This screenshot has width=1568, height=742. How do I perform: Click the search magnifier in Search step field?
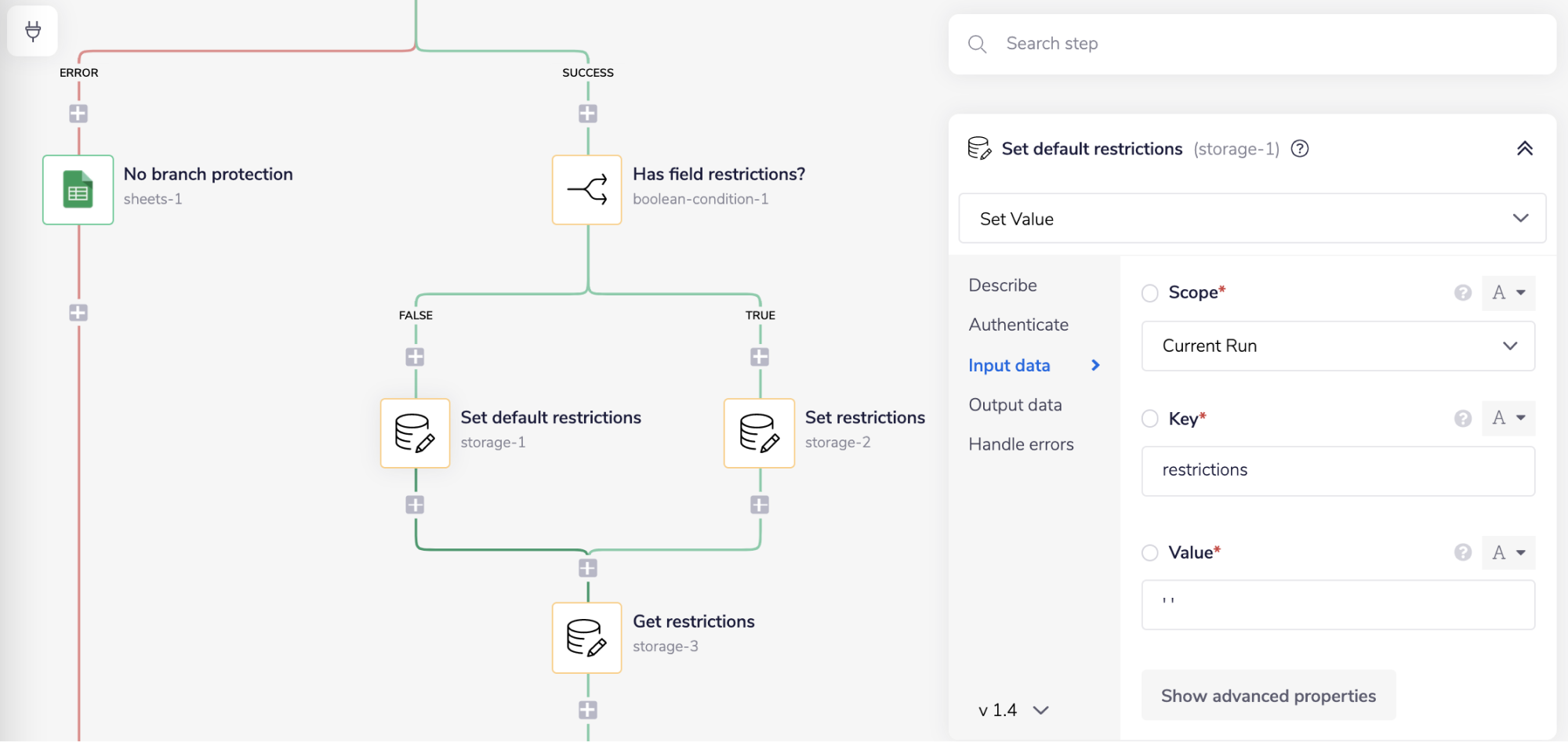click(x=977, y=44)
